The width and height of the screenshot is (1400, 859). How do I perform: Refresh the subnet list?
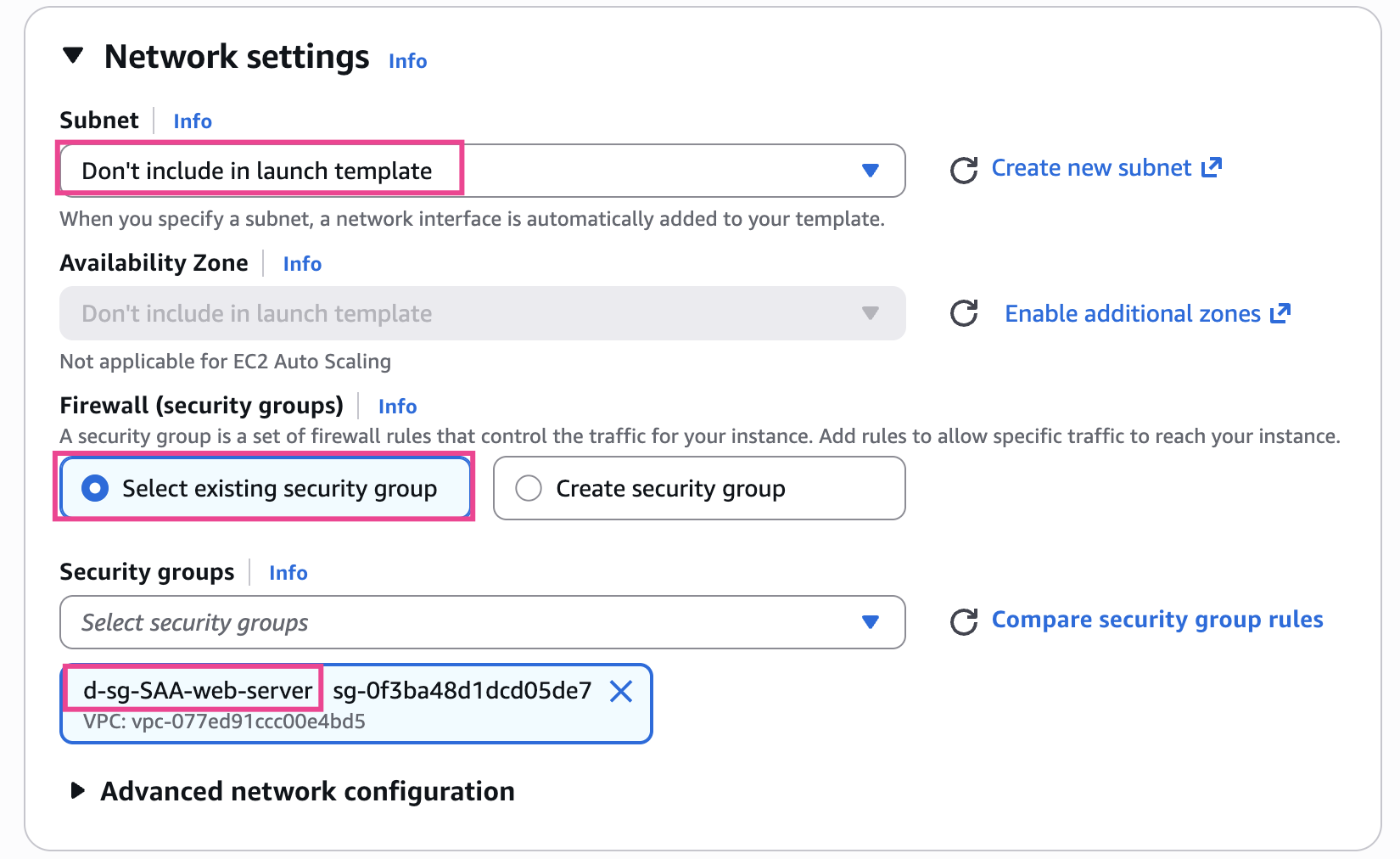pyautogui.click(x=964, y=170)
